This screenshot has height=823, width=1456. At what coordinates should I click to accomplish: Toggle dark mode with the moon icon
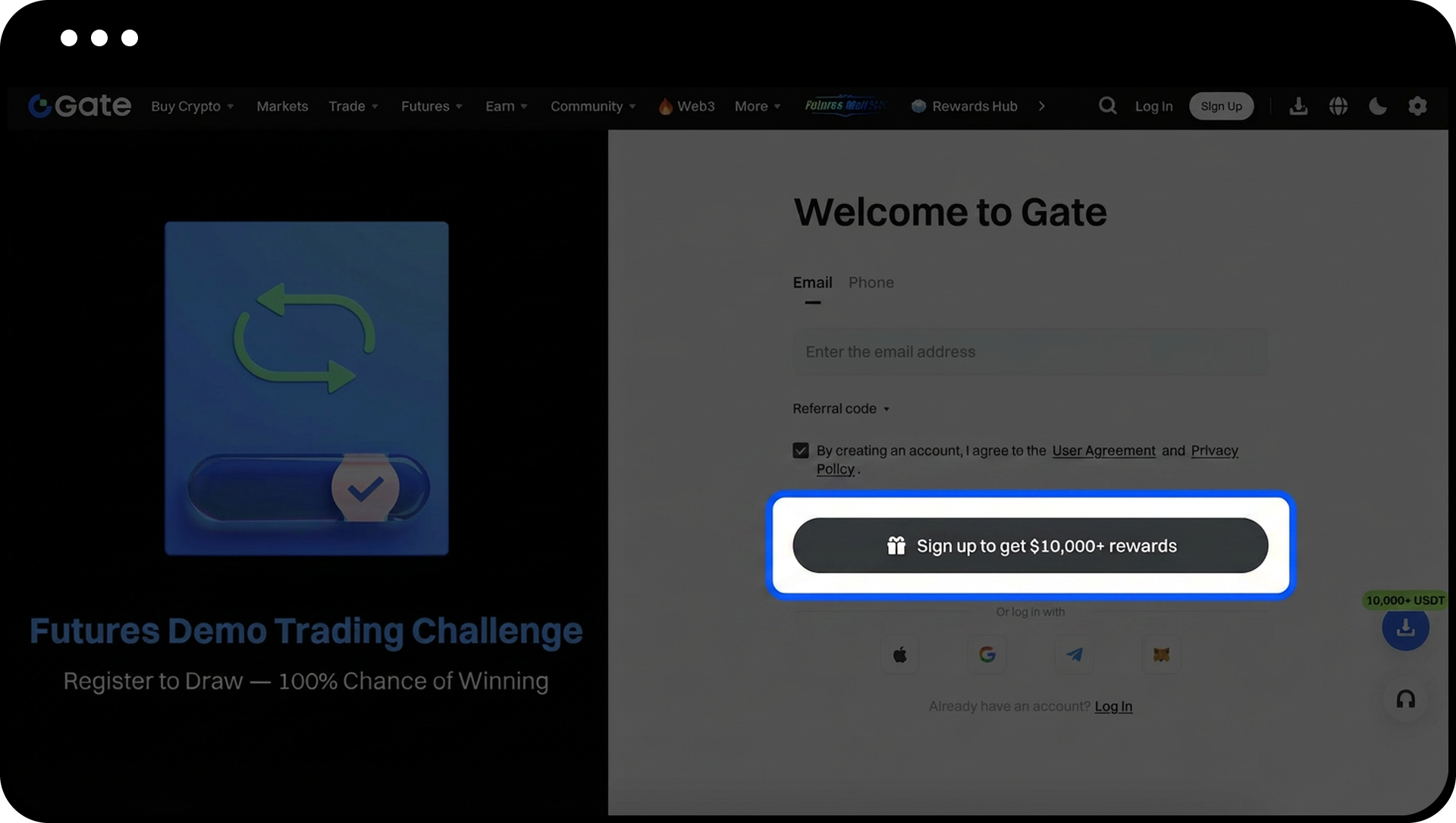click(1378, 106)
